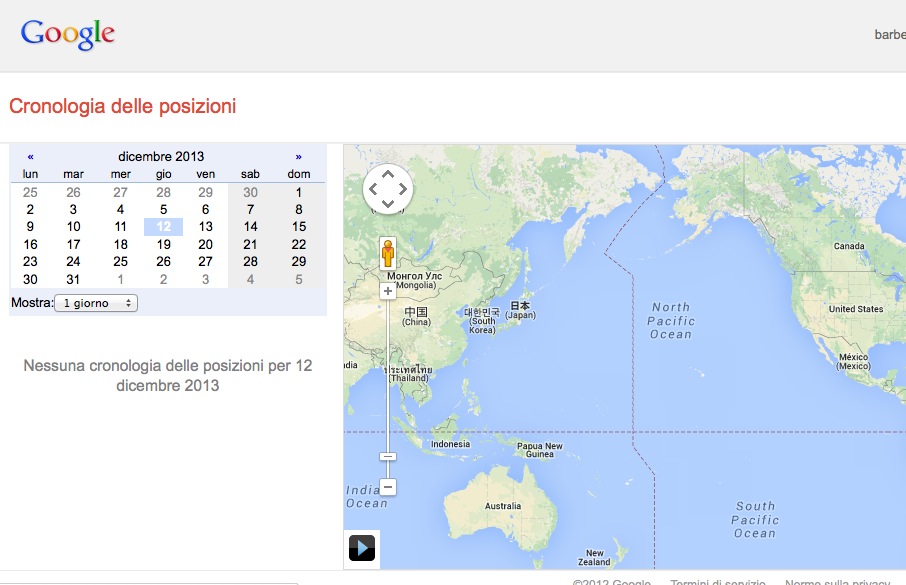Click Australia on the map
Viewport: 906px width, 585px height.
tap(502, 506)
